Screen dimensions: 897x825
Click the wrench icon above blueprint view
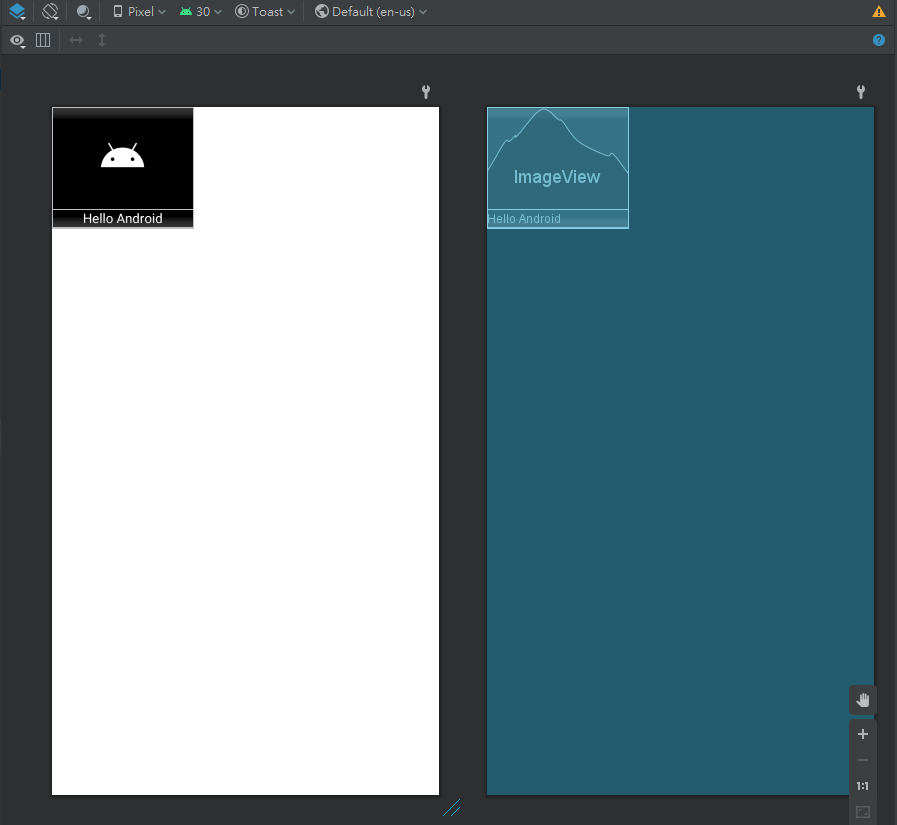860,92
